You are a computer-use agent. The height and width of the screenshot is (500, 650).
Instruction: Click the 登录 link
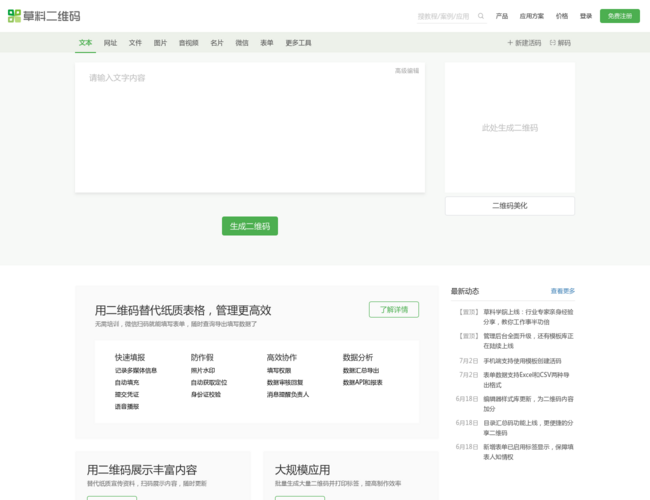586,16
